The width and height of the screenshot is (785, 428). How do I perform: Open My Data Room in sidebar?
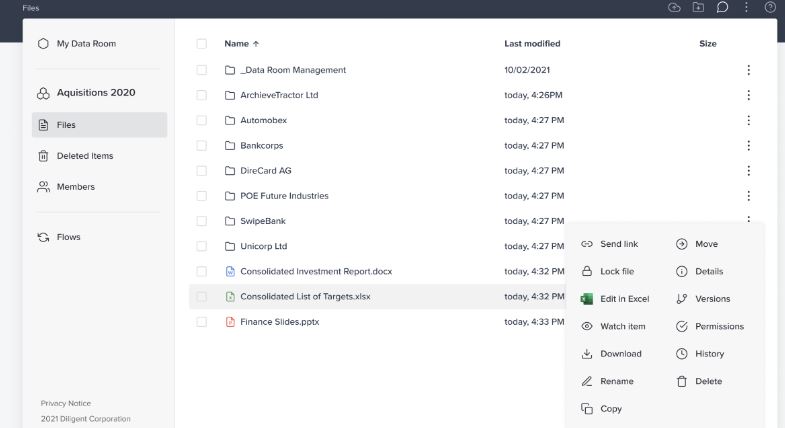point(77,44)
